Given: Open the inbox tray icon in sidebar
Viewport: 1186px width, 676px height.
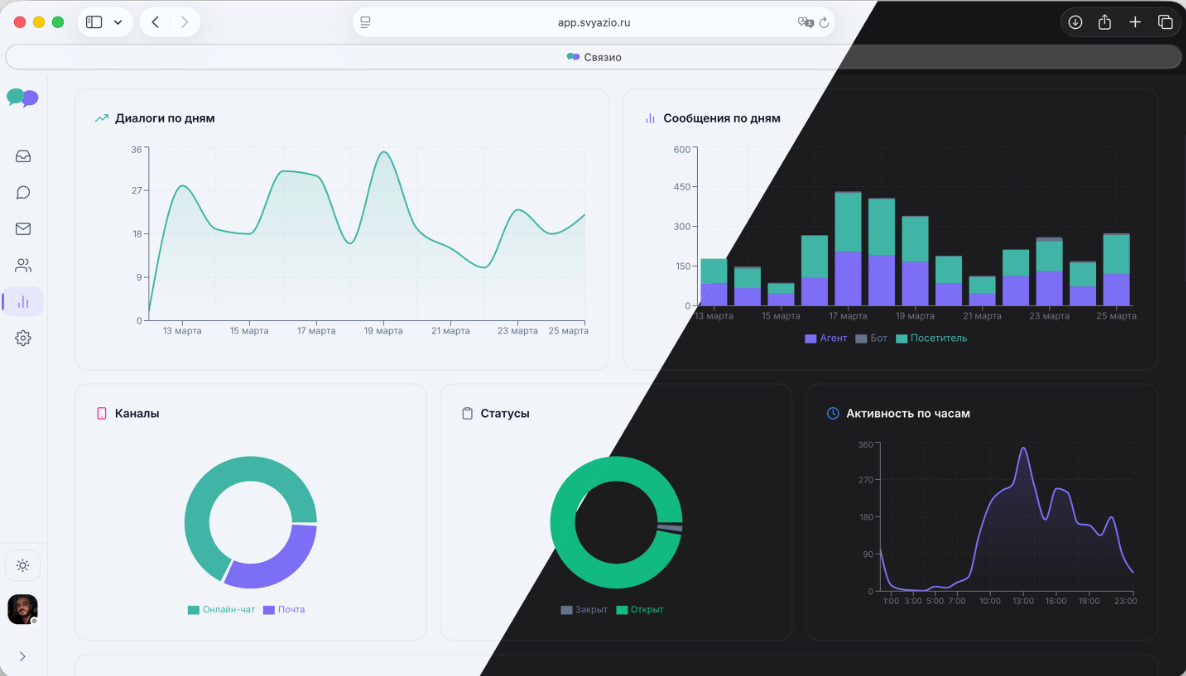Looking at the screenshot, I should point(23,156).
